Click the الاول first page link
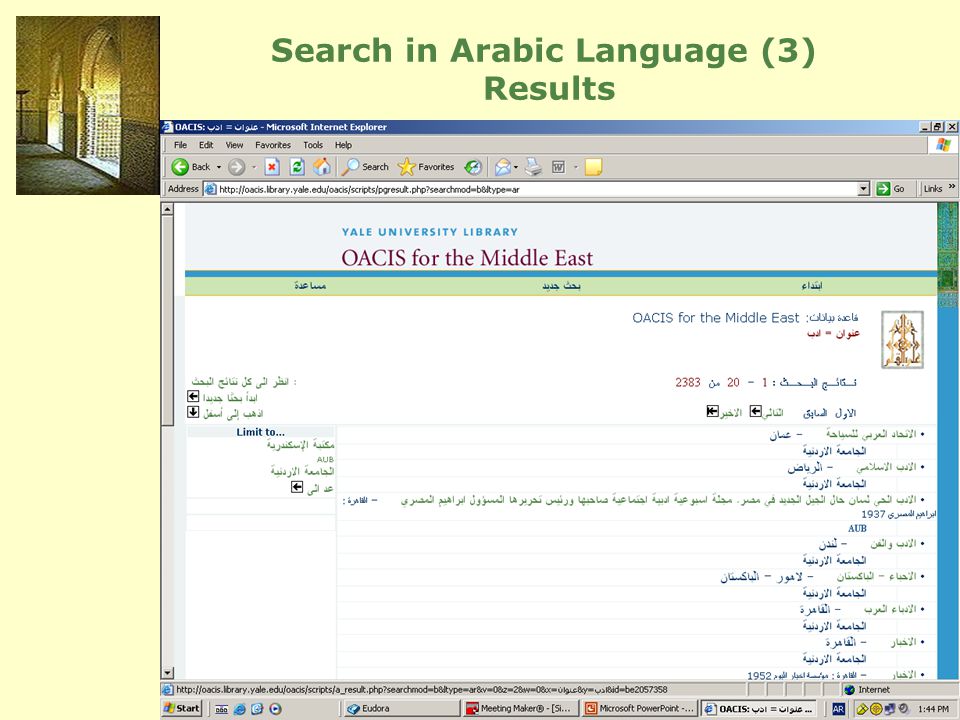 tap(846, 413)
